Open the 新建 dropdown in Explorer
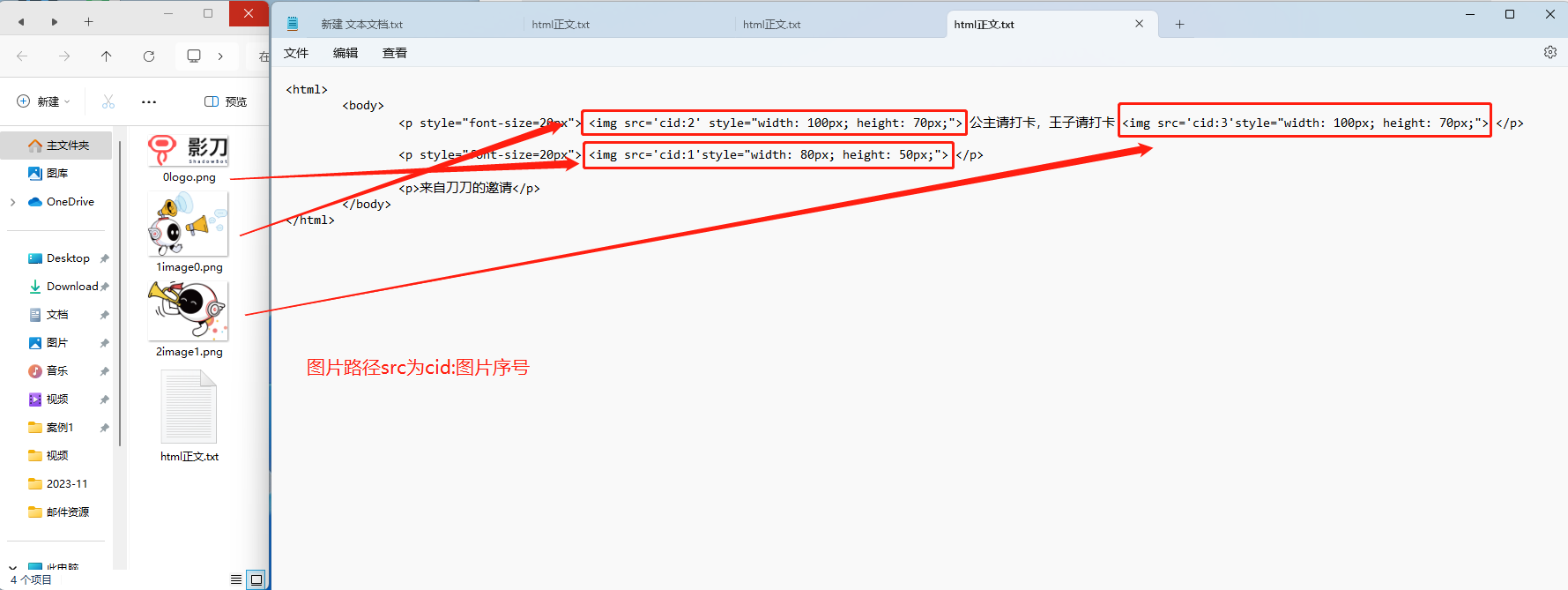The height and width of the screenshot is (590, 1568). (44, 101)
